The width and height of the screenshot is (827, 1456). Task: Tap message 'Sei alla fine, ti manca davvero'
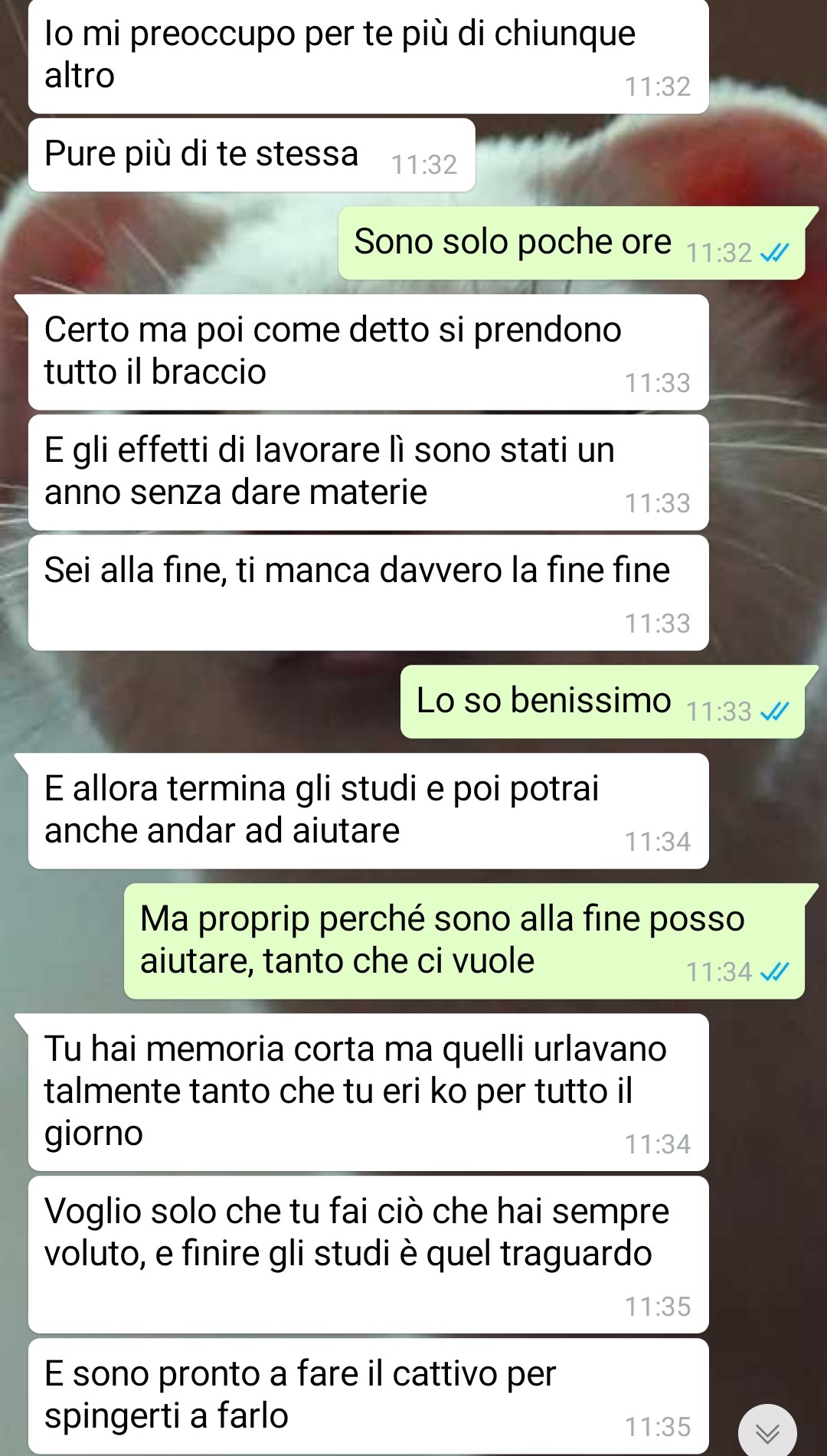pos(368,593)
